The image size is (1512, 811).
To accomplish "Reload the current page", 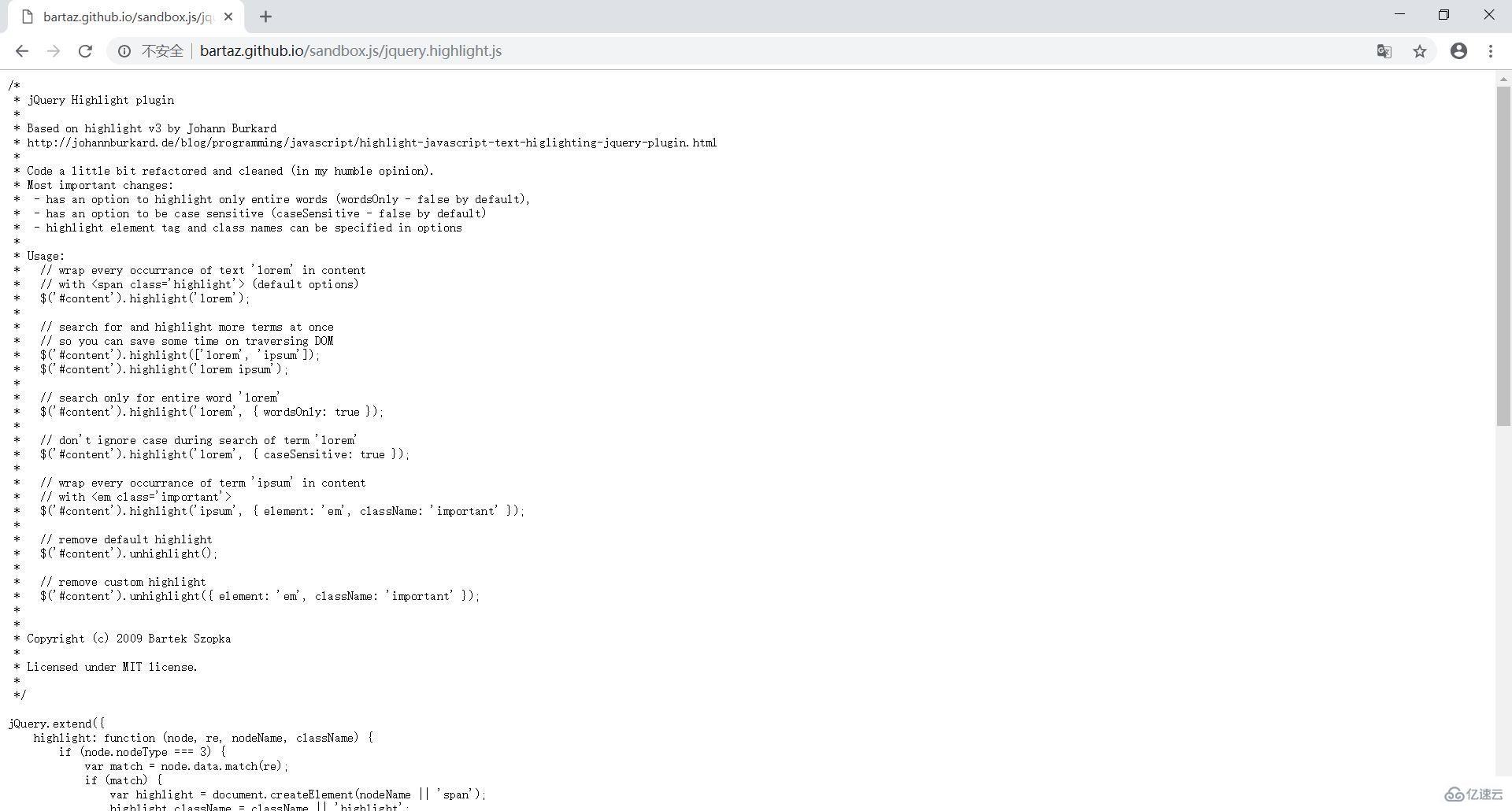I will click(x=85, y=51).
